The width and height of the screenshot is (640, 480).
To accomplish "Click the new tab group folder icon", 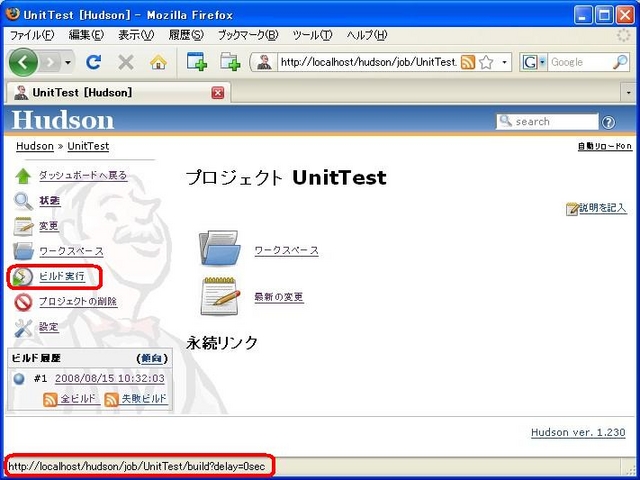I will 230,62.
